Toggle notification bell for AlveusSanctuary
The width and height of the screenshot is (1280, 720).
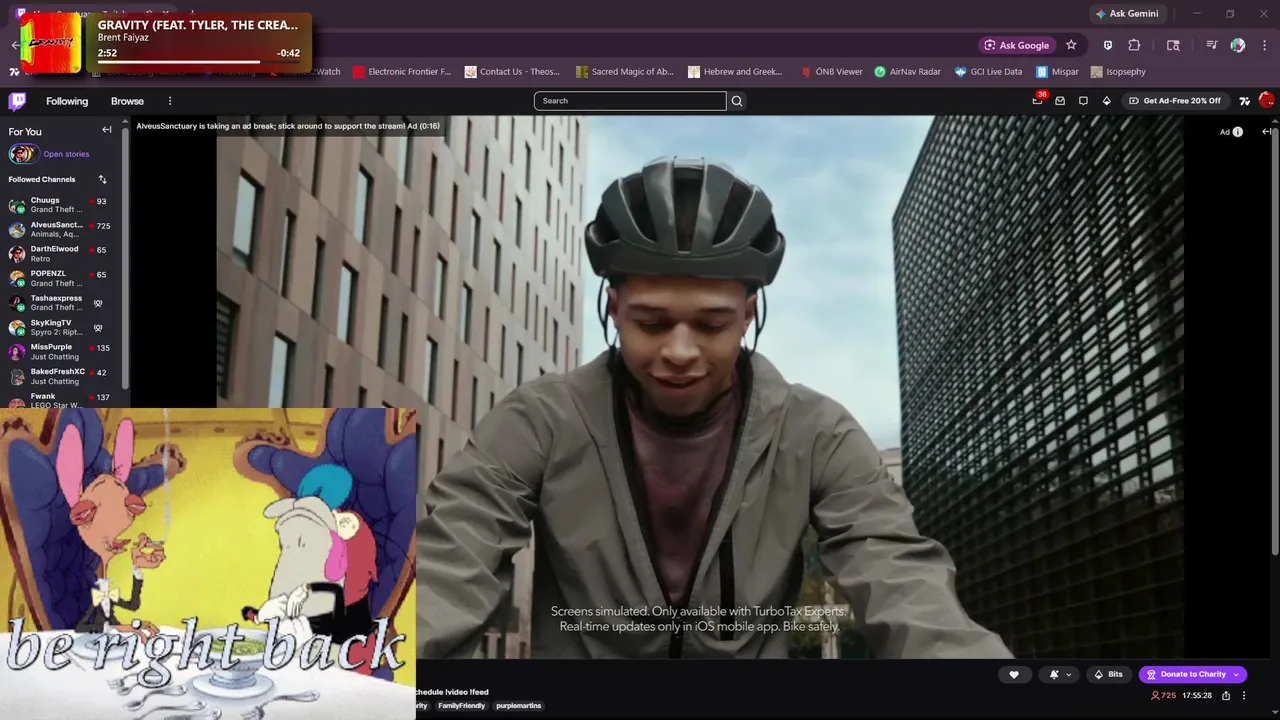click(1054, 674)
